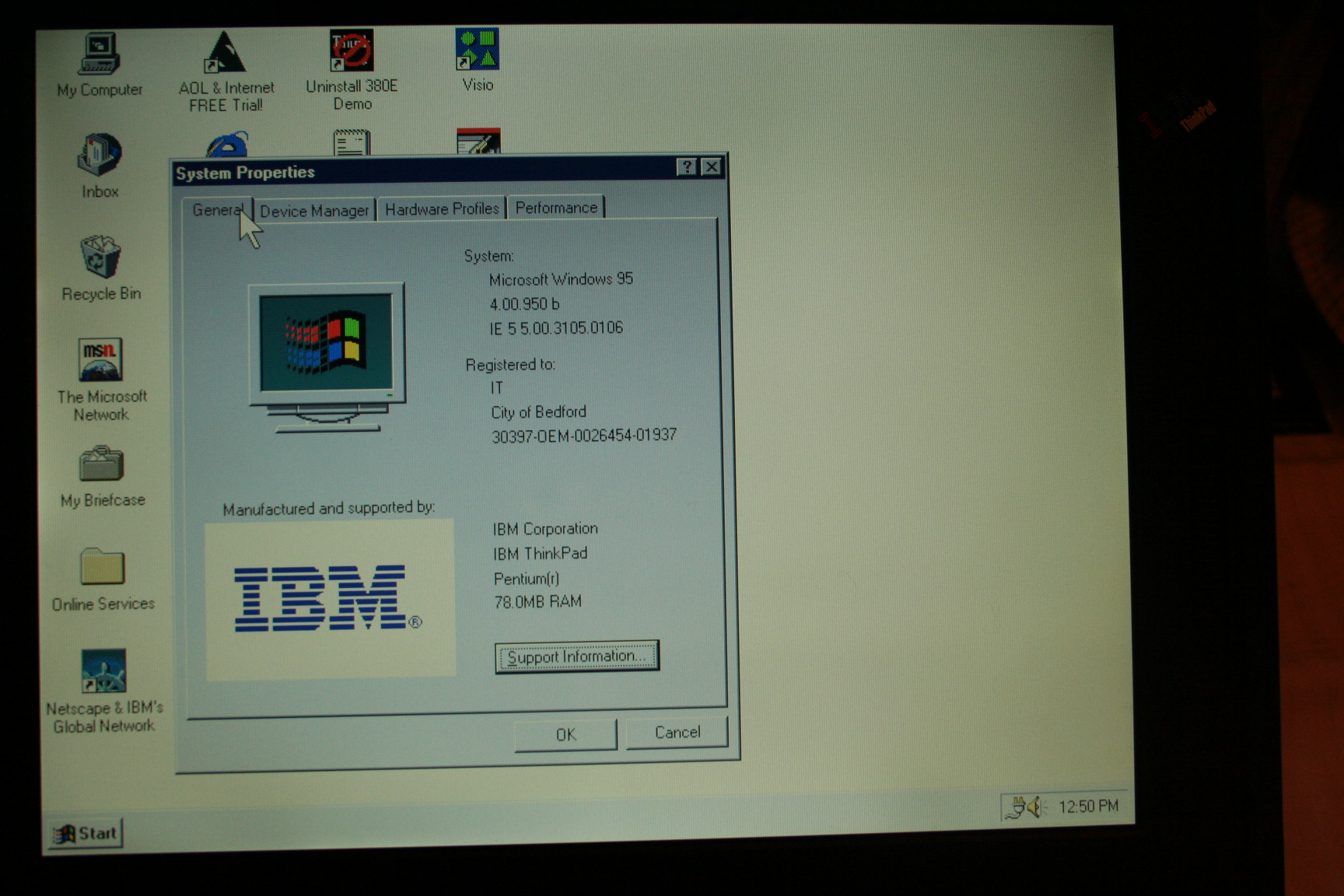Close the System Properties dialog
The width and height of the screenshot is (1344, 896).
pyautogui.click(x=711, y=166)
